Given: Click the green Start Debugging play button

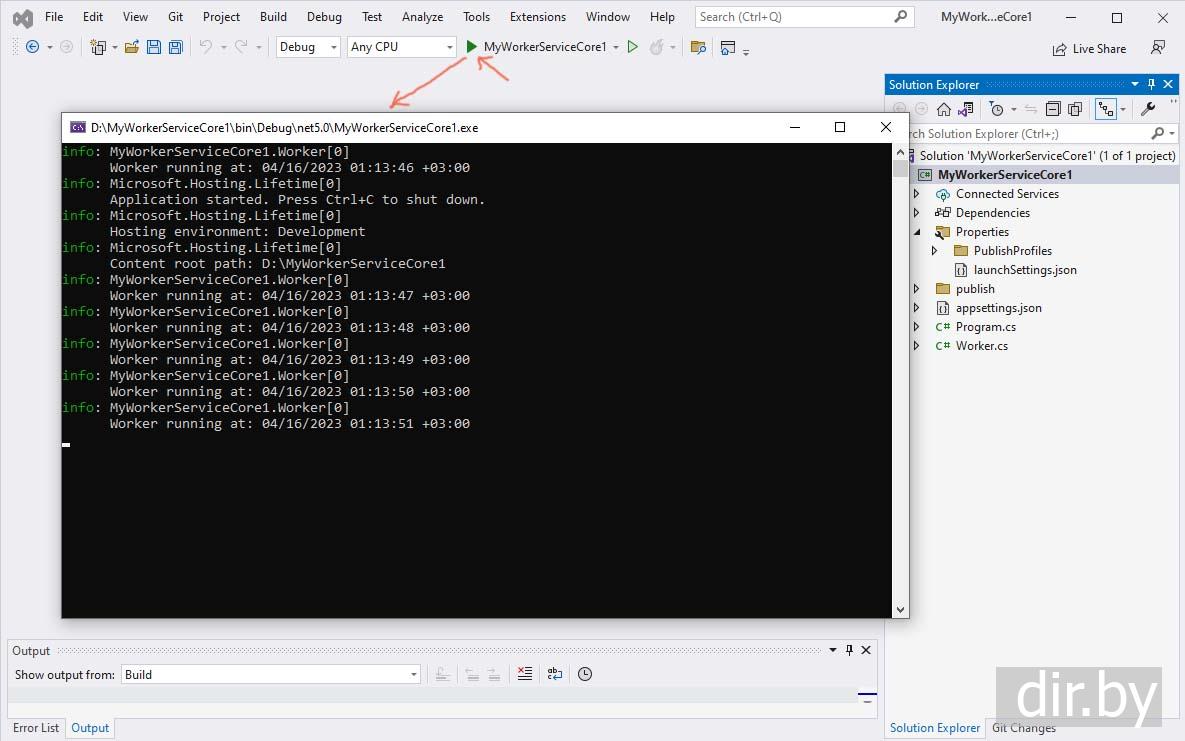Looking at the screenshot, I should coord(472,47).
